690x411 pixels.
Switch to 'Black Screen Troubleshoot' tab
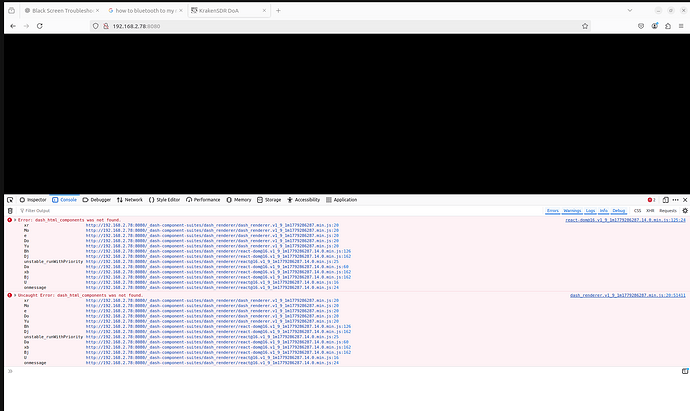[x=62, y=11]
